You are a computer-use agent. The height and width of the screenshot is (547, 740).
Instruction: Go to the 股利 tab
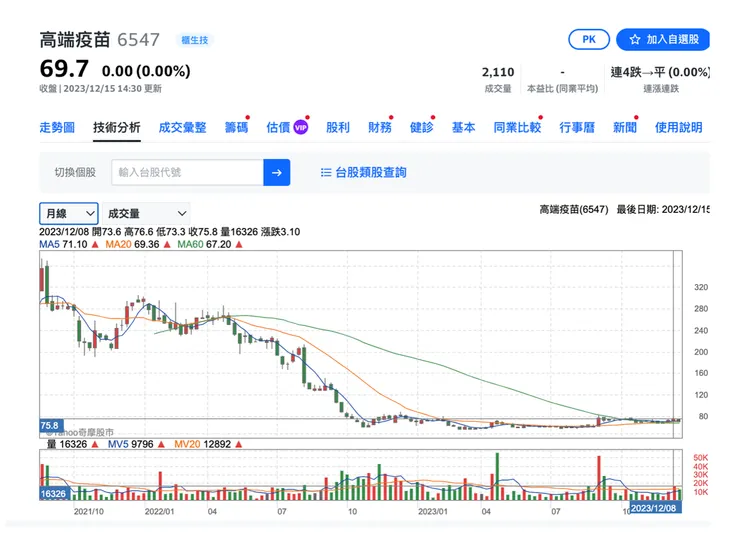click(x=338, y=127)
